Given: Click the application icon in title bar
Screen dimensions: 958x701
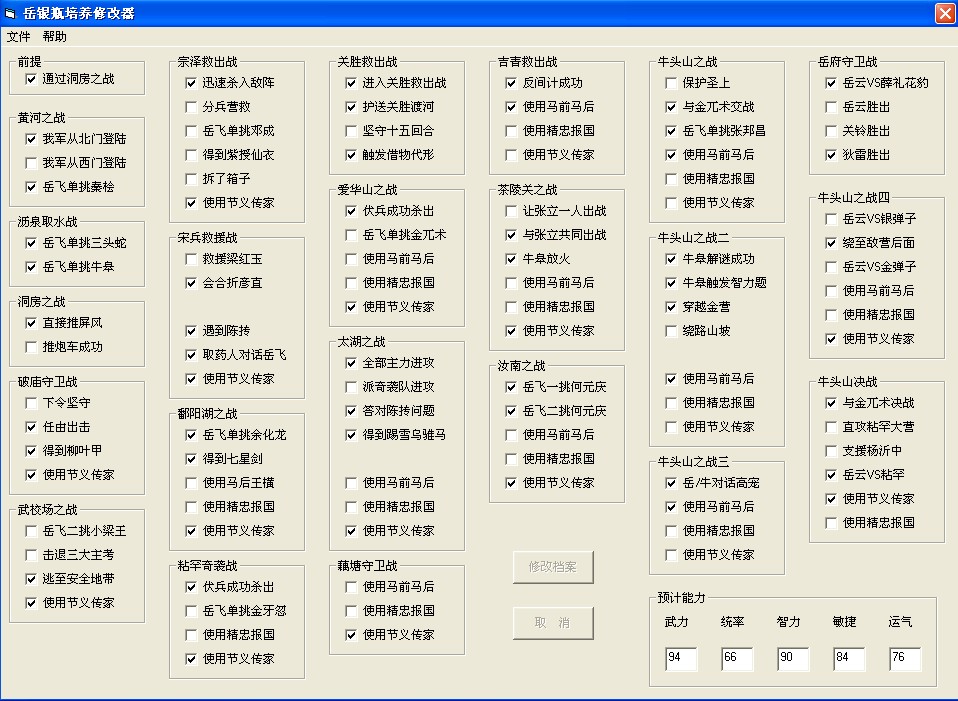Looking at the screenshot, I should tap(10, 13).
